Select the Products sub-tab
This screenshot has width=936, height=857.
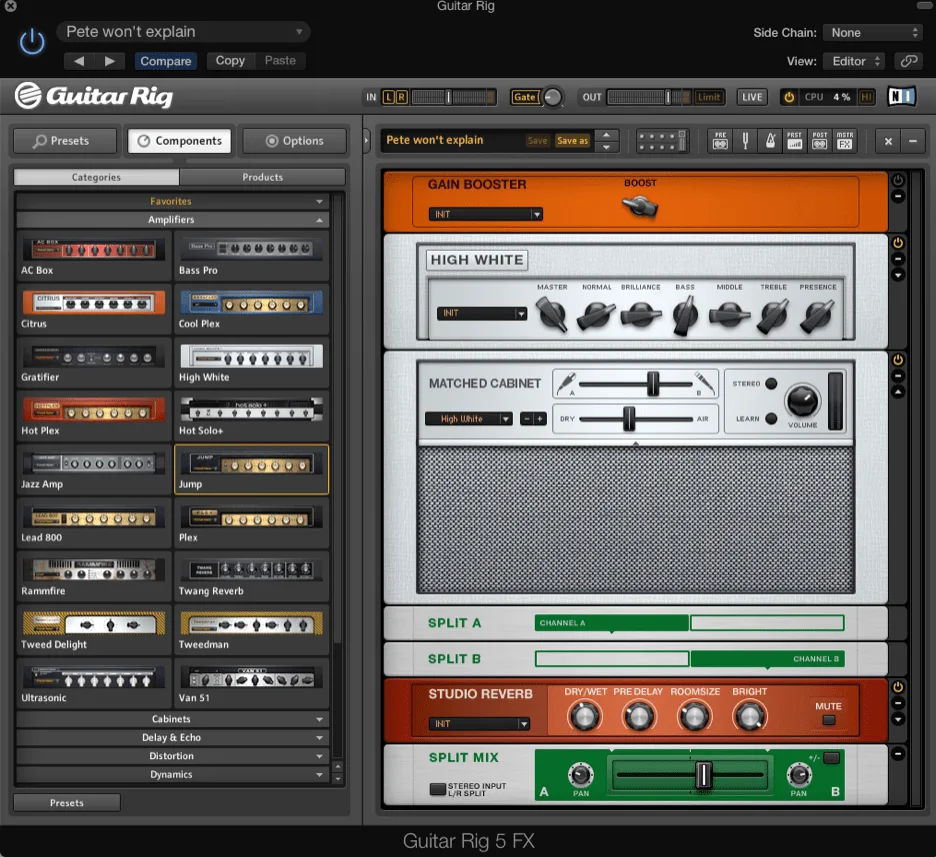[262, 177]
